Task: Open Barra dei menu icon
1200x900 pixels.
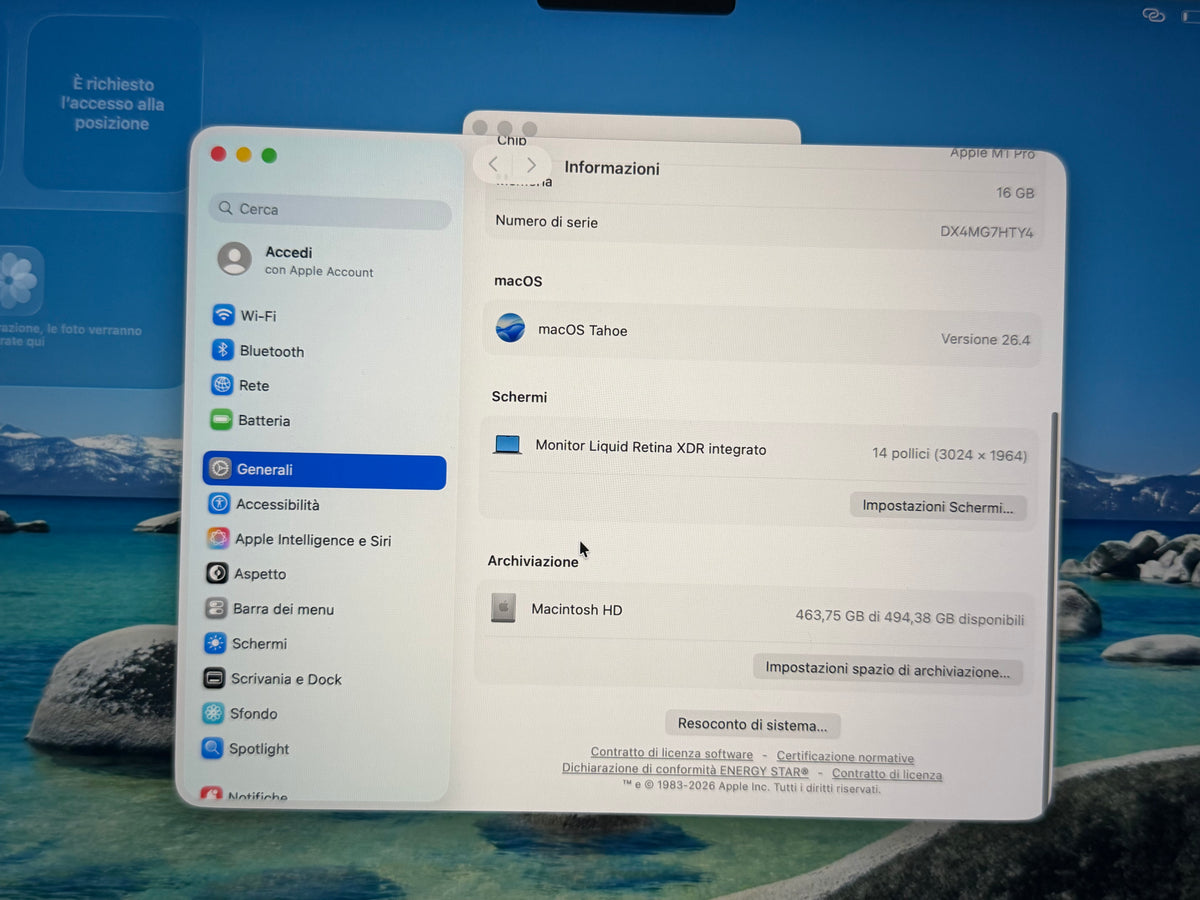Action: point(216,608)
